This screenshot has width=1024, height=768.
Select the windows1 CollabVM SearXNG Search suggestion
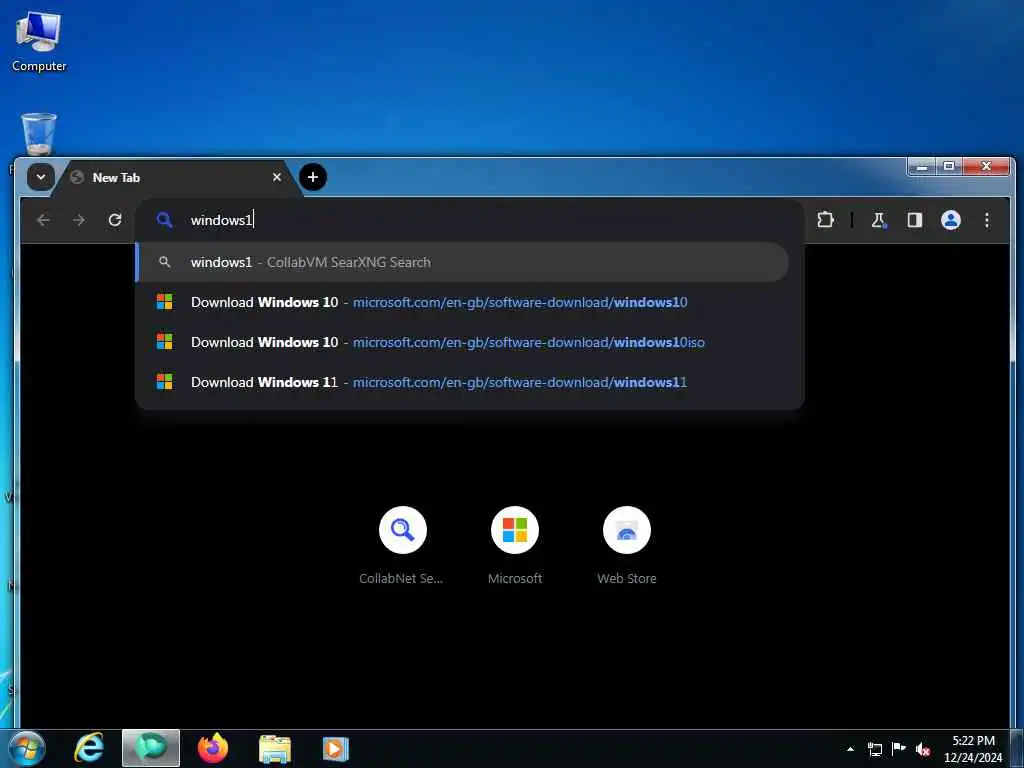tap(462, 263)
